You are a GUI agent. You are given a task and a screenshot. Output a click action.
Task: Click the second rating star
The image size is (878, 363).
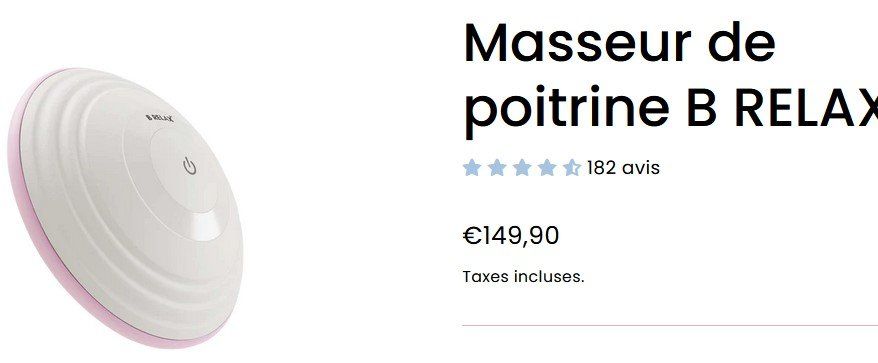pos(497,167)
